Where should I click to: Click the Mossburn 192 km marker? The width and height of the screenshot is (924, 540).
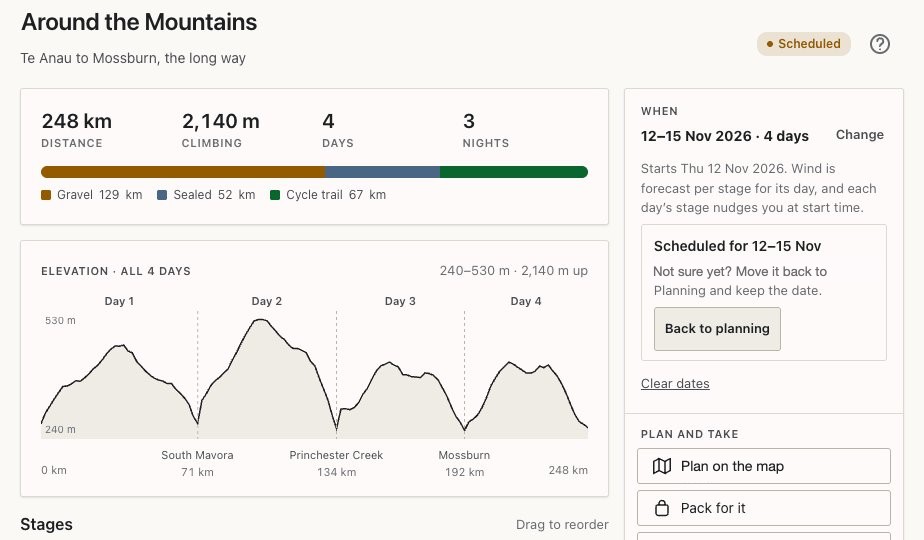(x=464, y=463)
